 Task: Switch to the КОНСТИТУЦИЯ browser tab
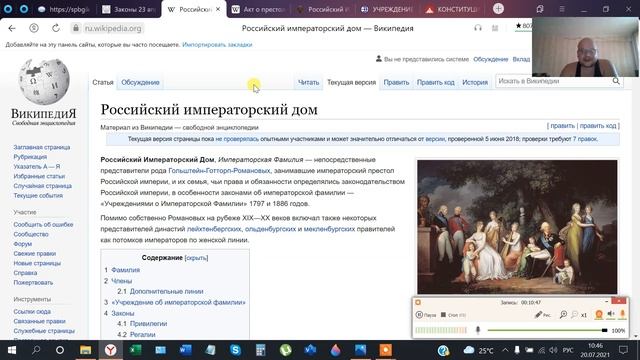coord(452,9)
